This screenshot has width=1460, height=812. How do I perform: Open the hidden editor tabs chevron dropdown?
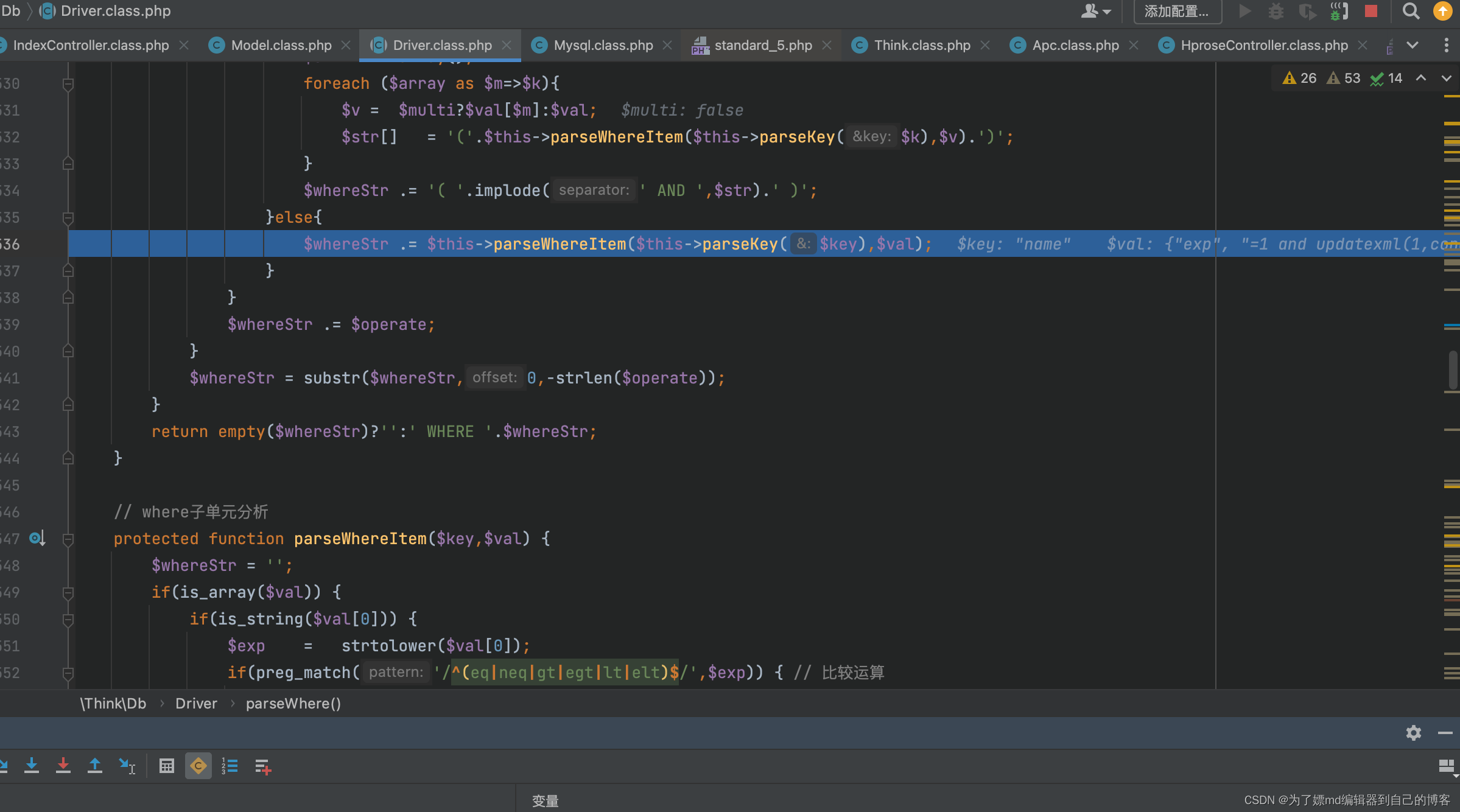[1413, 46]
